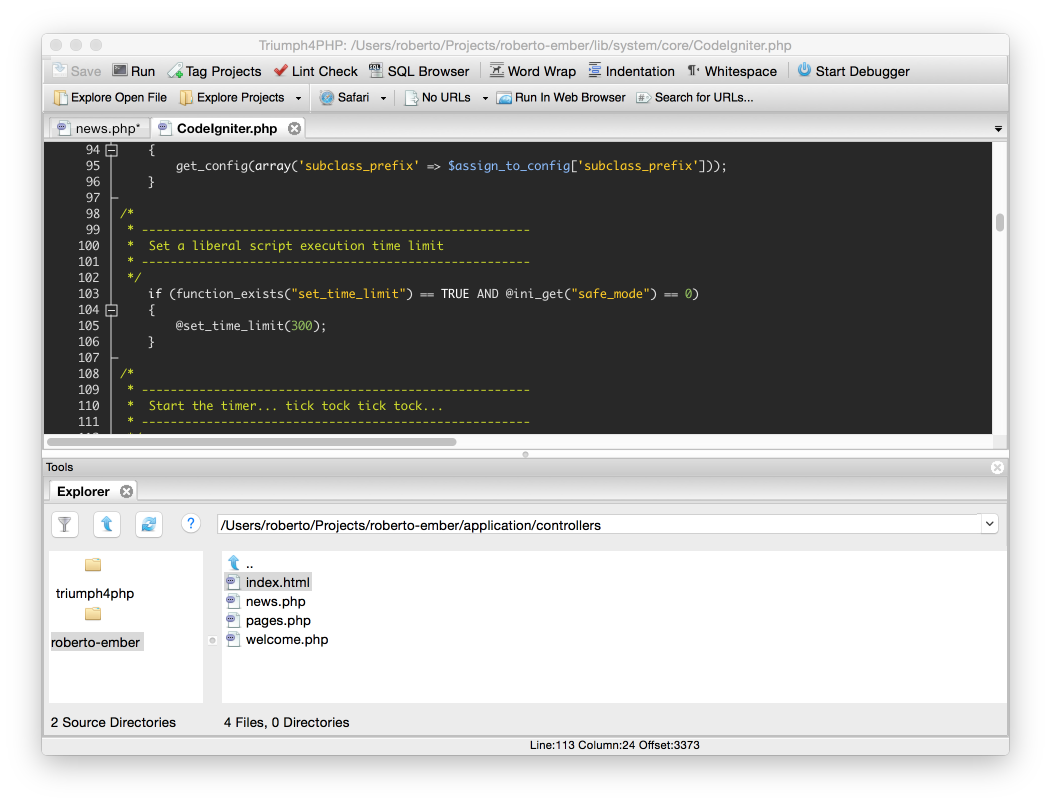
Task: Click Run In Web Browser
Action: (561, 98)
